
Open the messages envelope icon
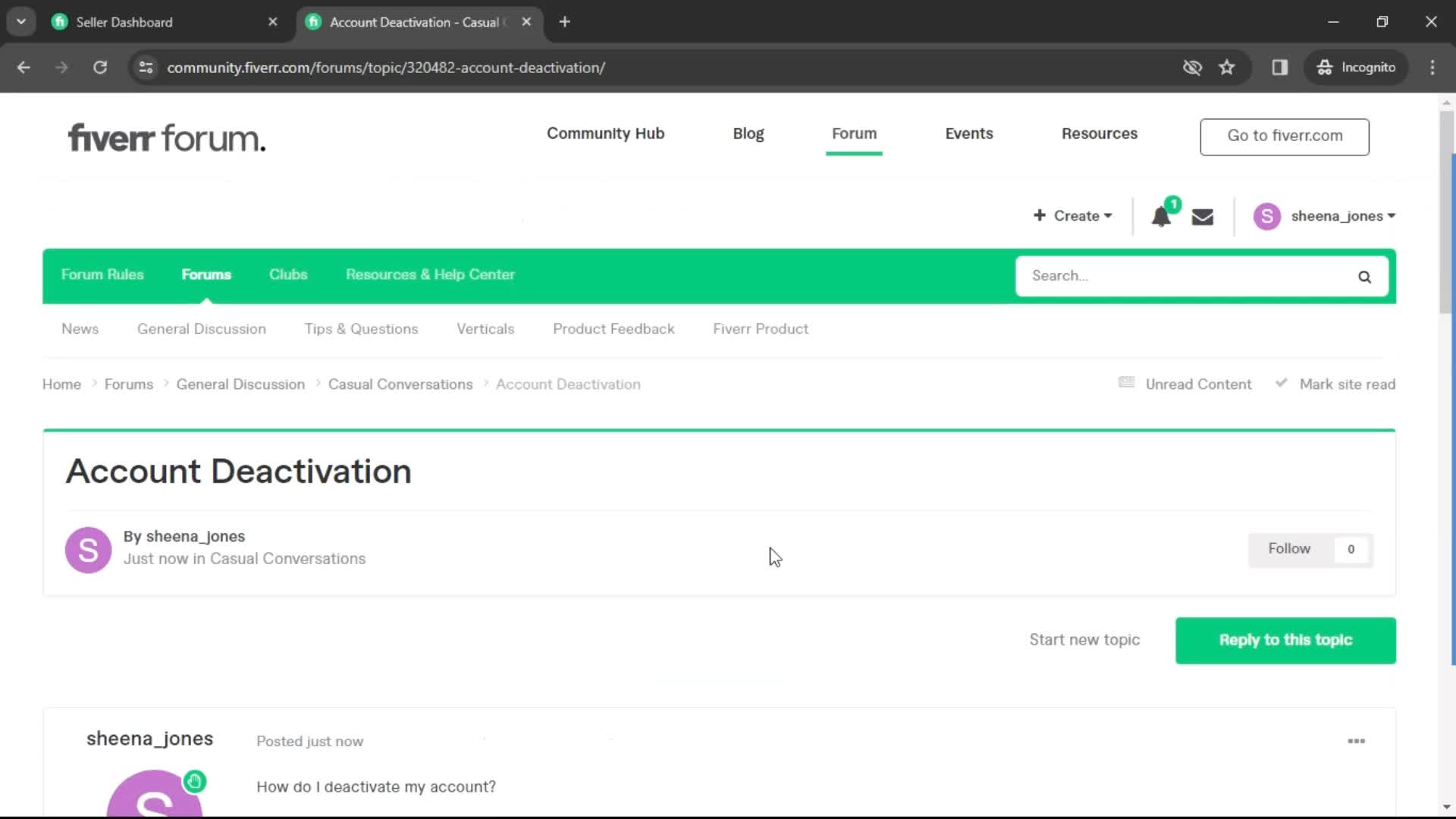1203,217
